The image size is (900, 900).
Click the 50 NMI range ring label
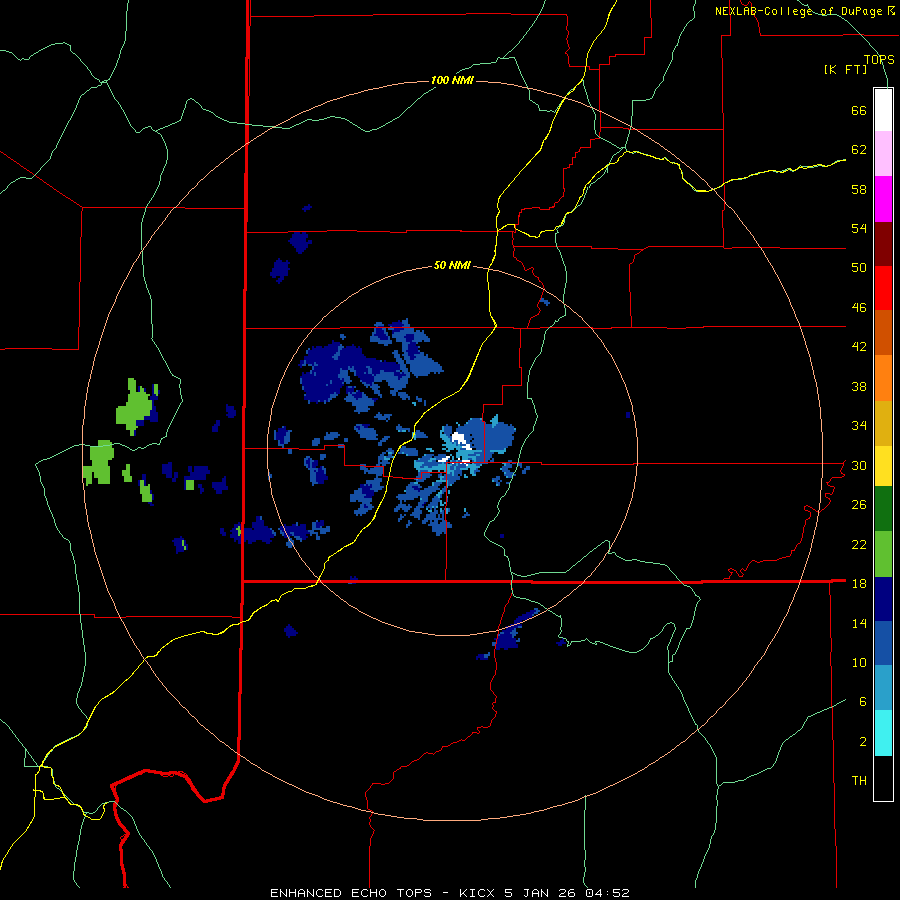tap(452, 265)
